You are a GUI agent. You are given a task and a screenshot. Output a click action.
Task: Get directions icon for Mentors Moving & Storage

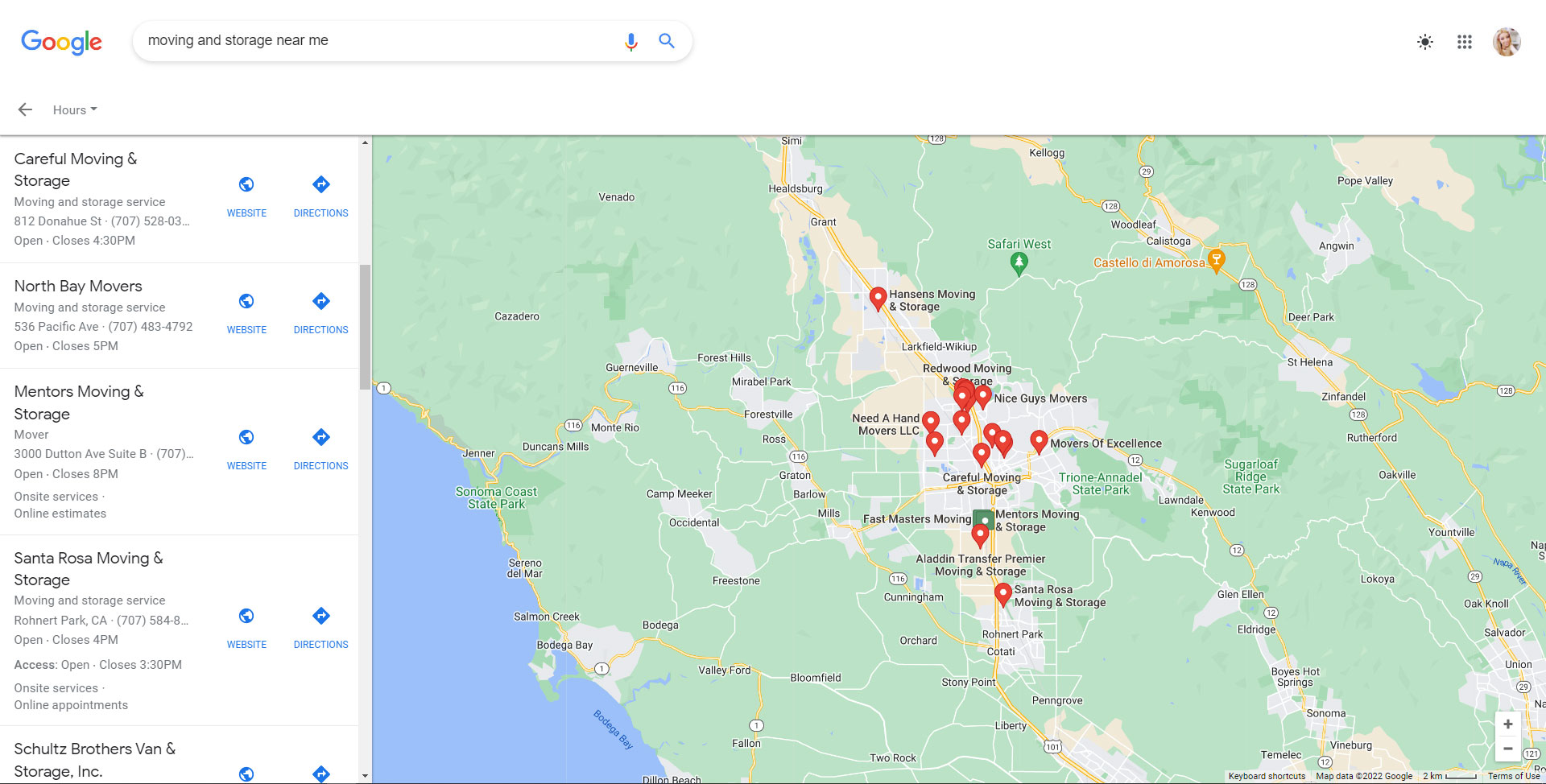pos(321,437)
